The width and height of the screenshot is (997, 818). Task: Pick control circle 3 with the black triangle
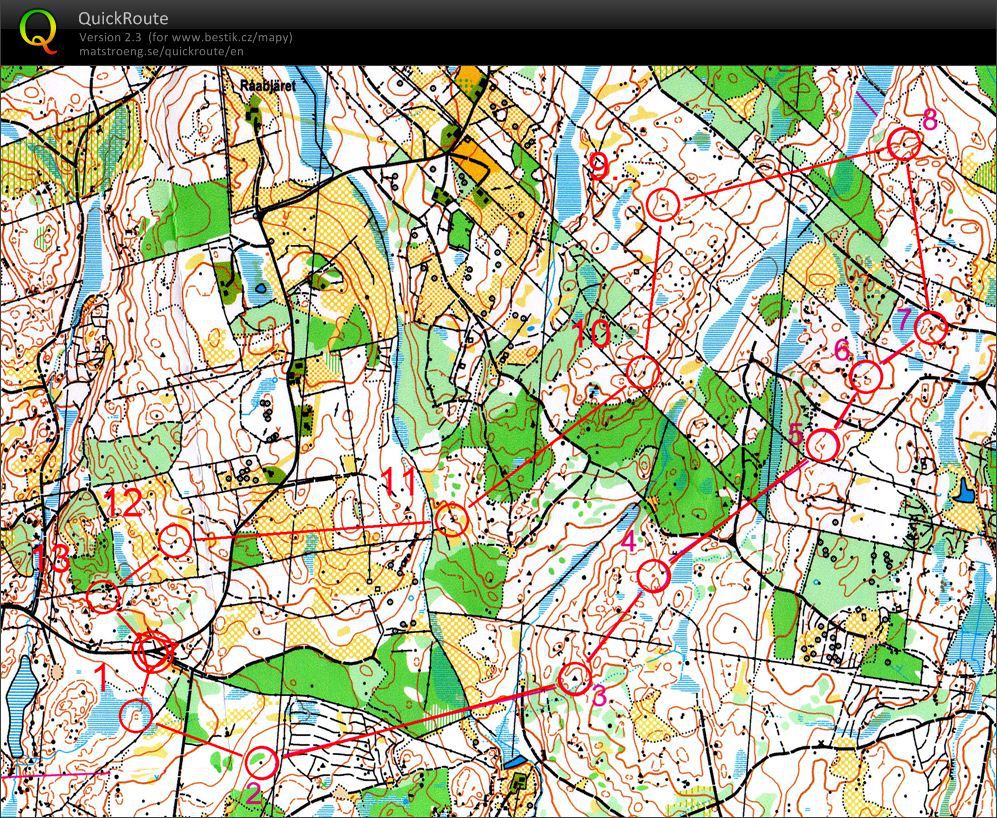click(574, 679)
